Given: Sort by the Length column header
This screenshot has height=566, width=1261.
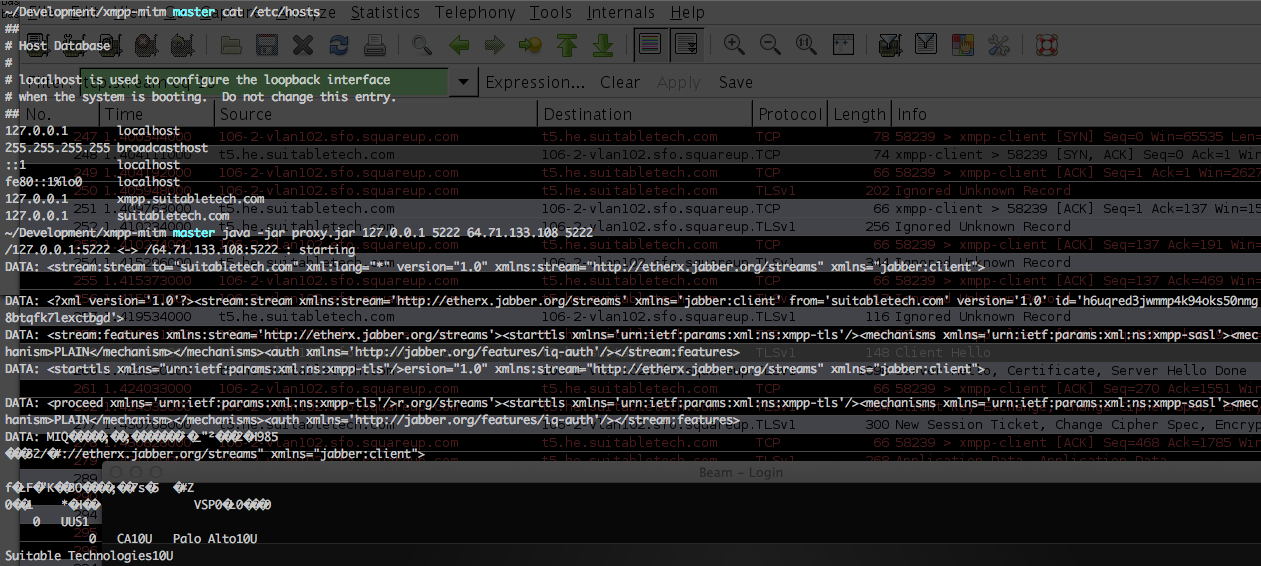Looking at the screenshot, I should point(860,114).
